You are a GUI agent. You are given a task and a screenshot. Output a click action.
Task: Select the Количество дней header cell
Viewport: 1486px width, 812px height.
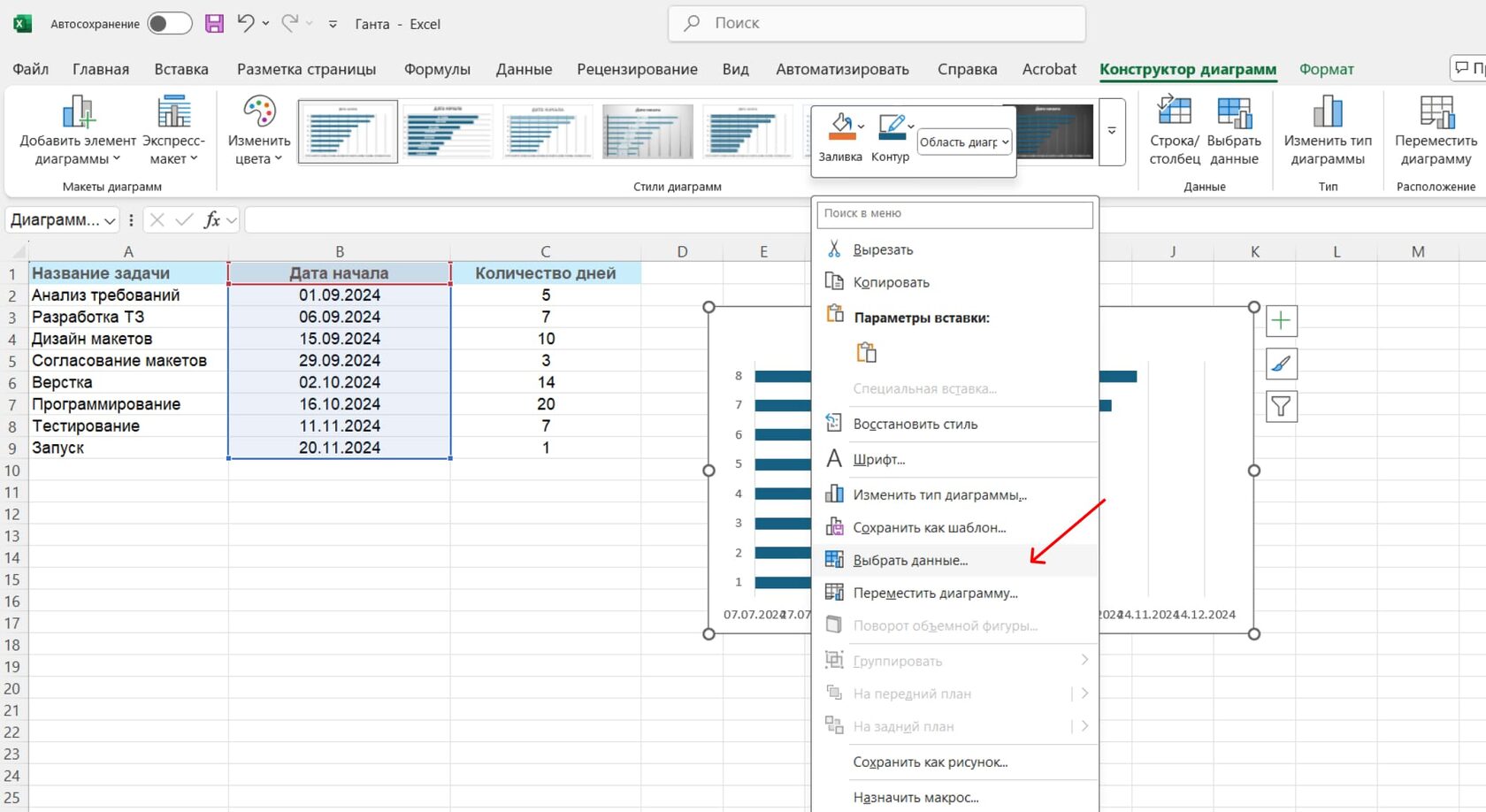(x=546, y=273)
